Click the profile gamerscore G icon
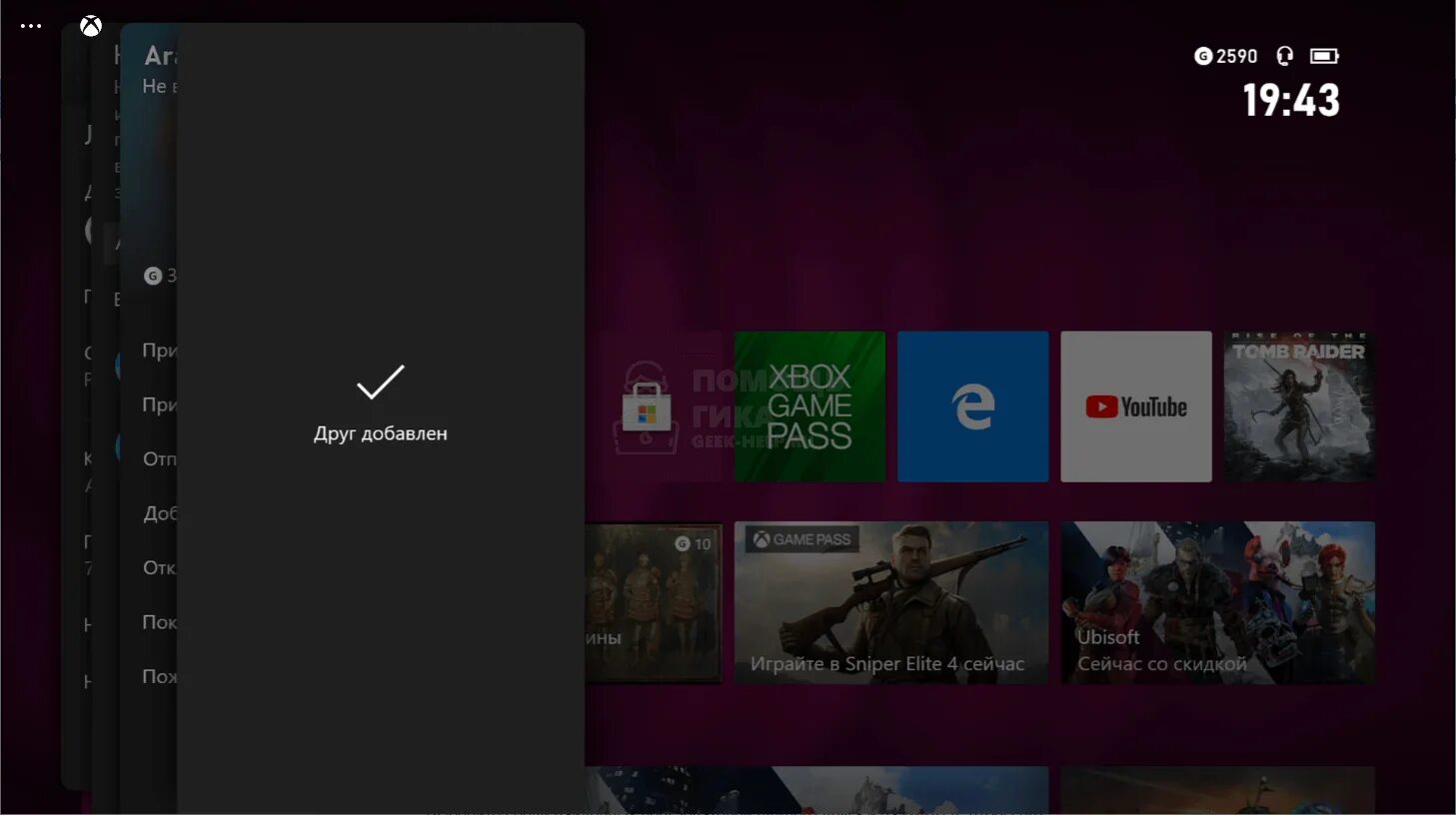This screenshot has height=815, width=1456. pyautogui.click(x=153, y=276)
